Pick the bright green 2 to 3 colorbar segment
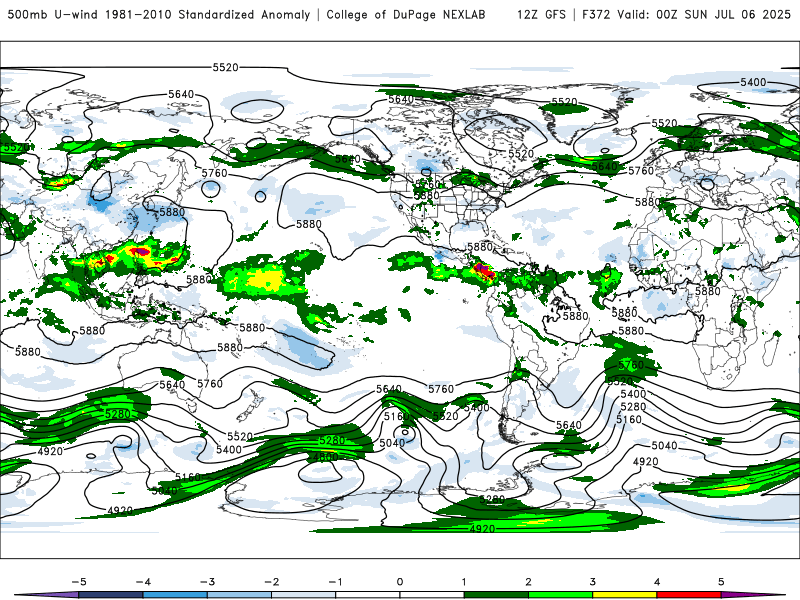 point(561,595)
